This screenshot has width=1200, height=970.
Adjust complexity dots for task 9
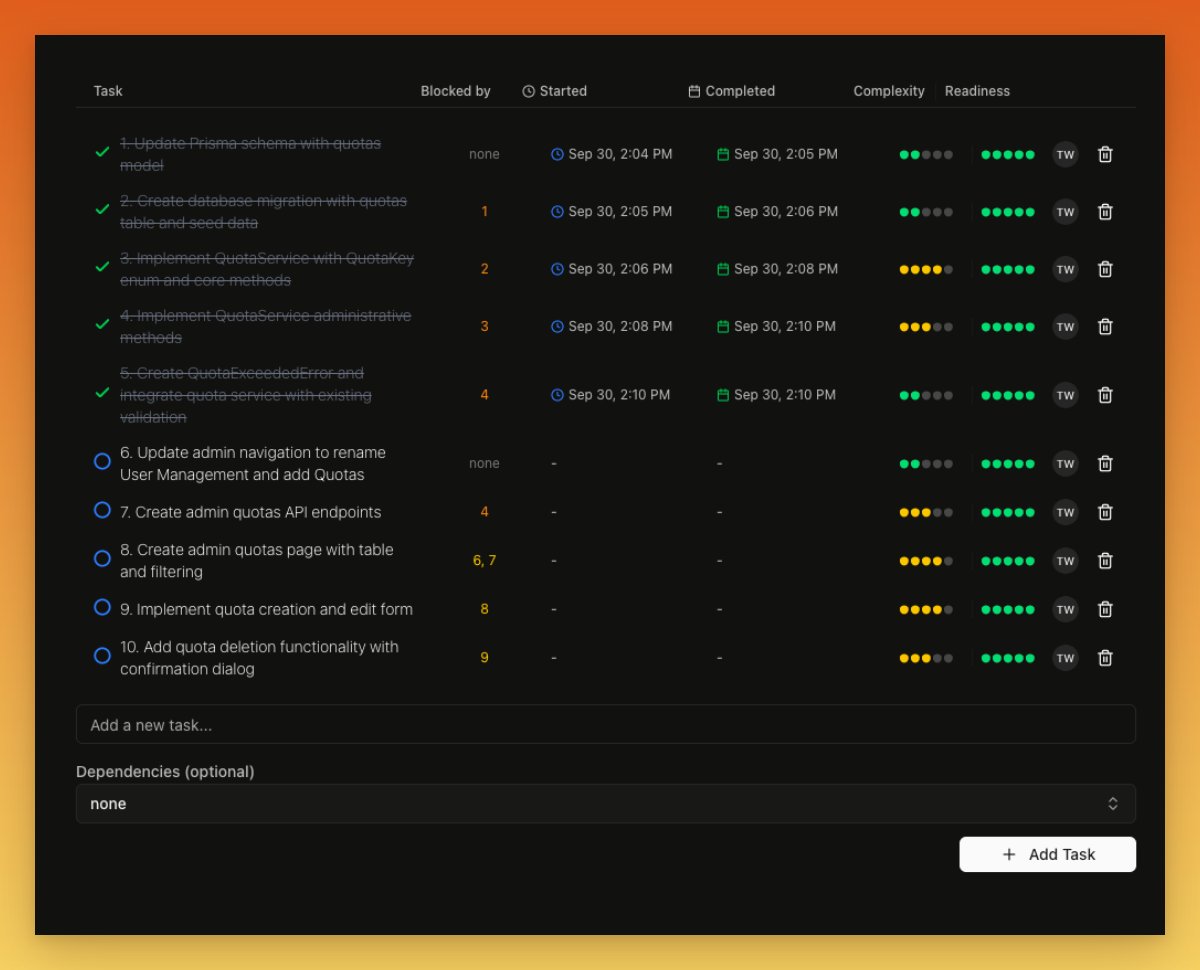point(925,610)
